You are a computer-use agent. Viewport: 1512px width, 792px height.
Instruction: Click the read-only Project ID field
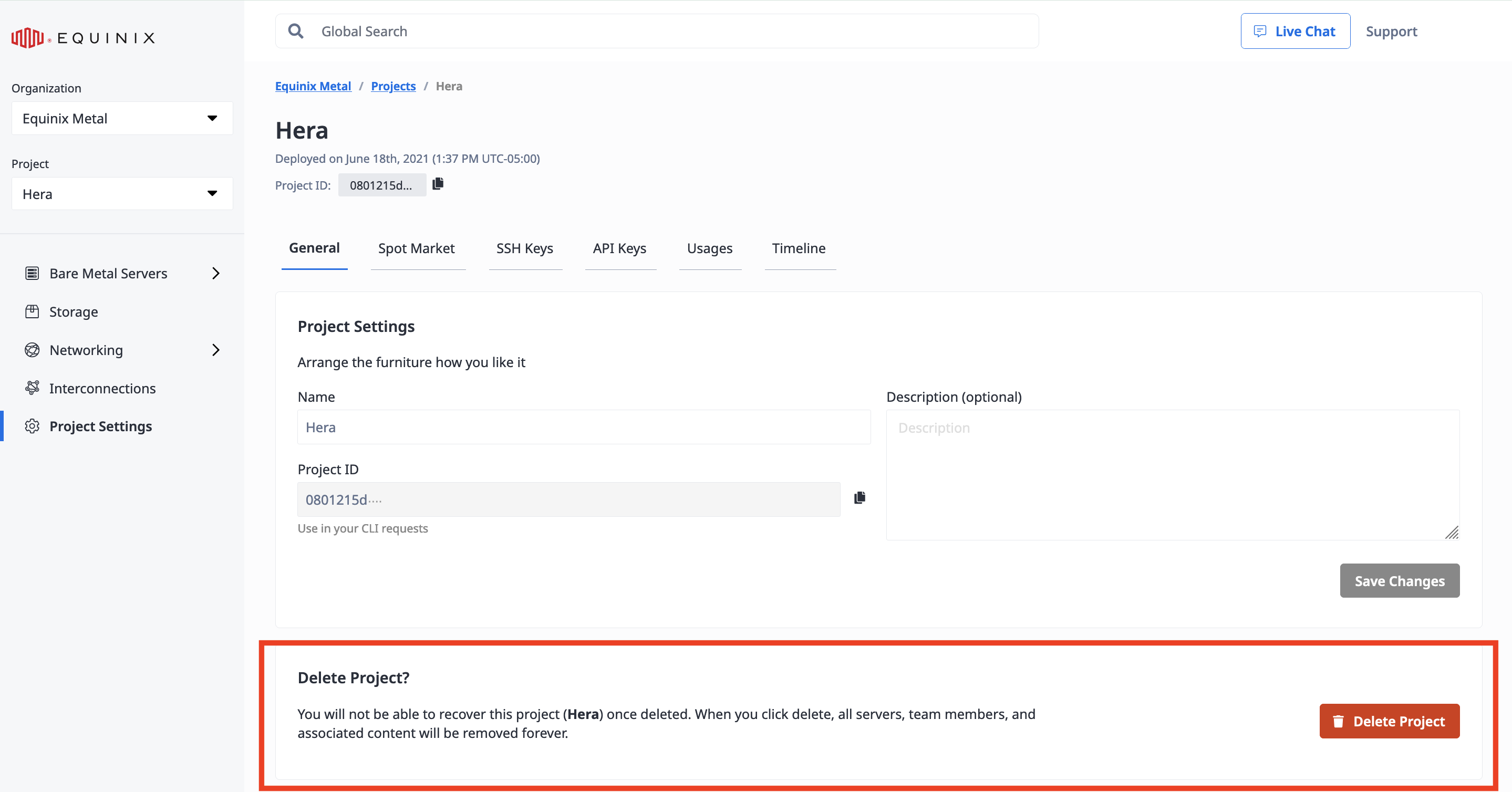(569, 500)
